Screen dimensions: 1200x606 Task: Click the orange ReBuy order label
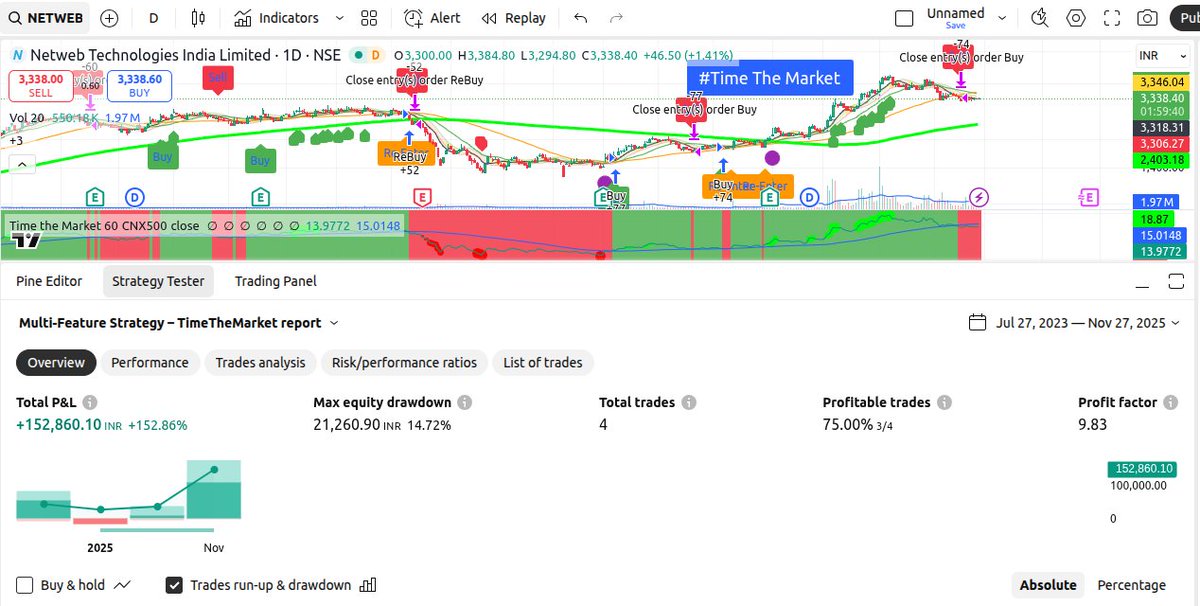(x=407, y=155)
